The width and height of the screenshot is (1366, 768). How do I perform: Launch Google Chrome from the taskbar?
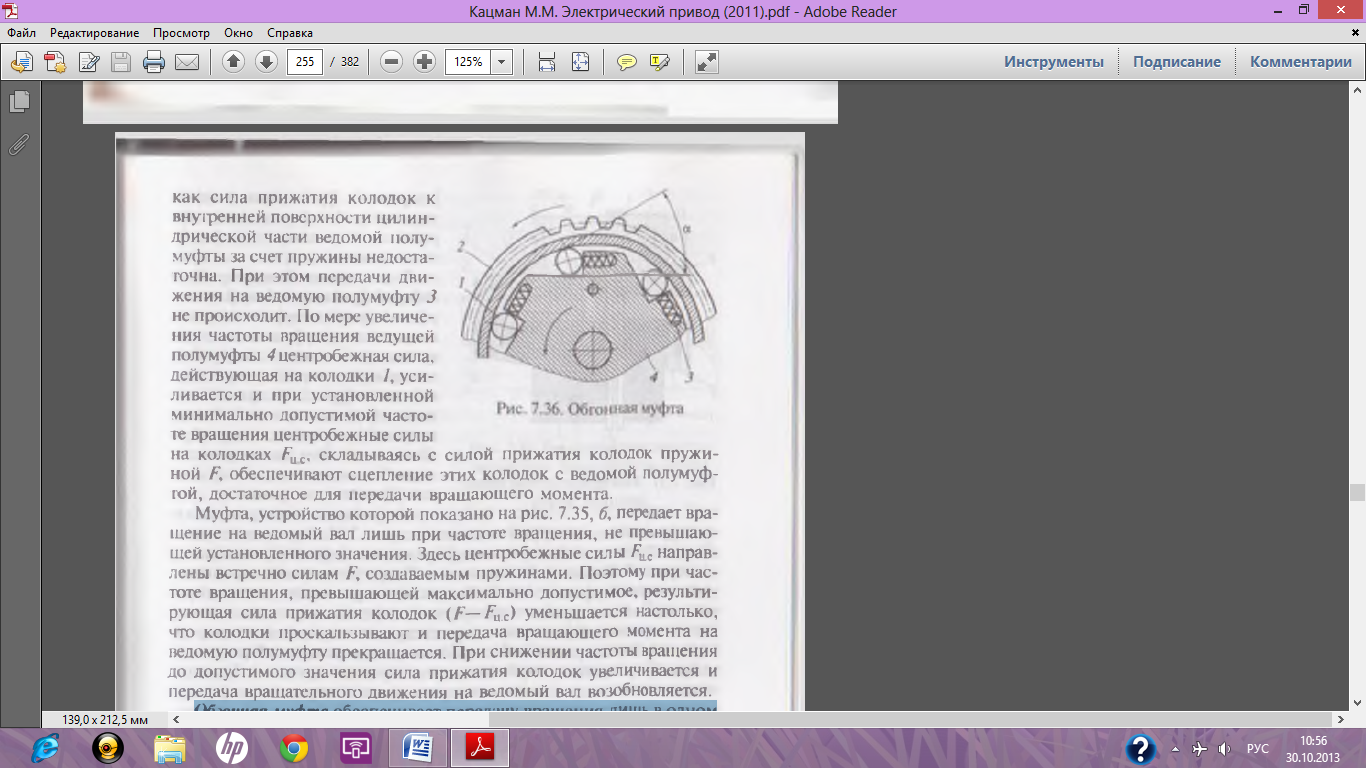coord(294,748)
